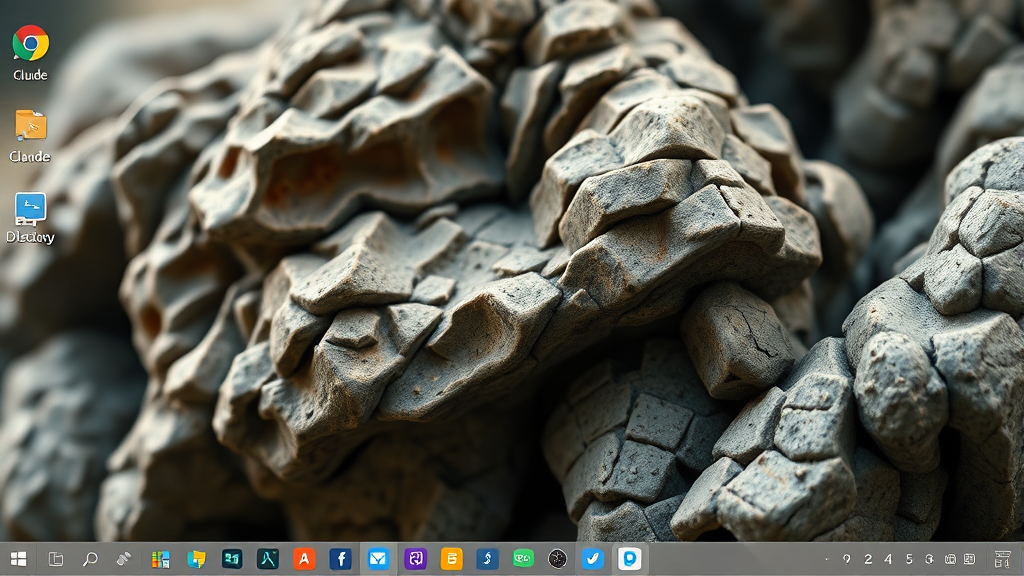Open the round black clock-like icon

tap(558, 559)
